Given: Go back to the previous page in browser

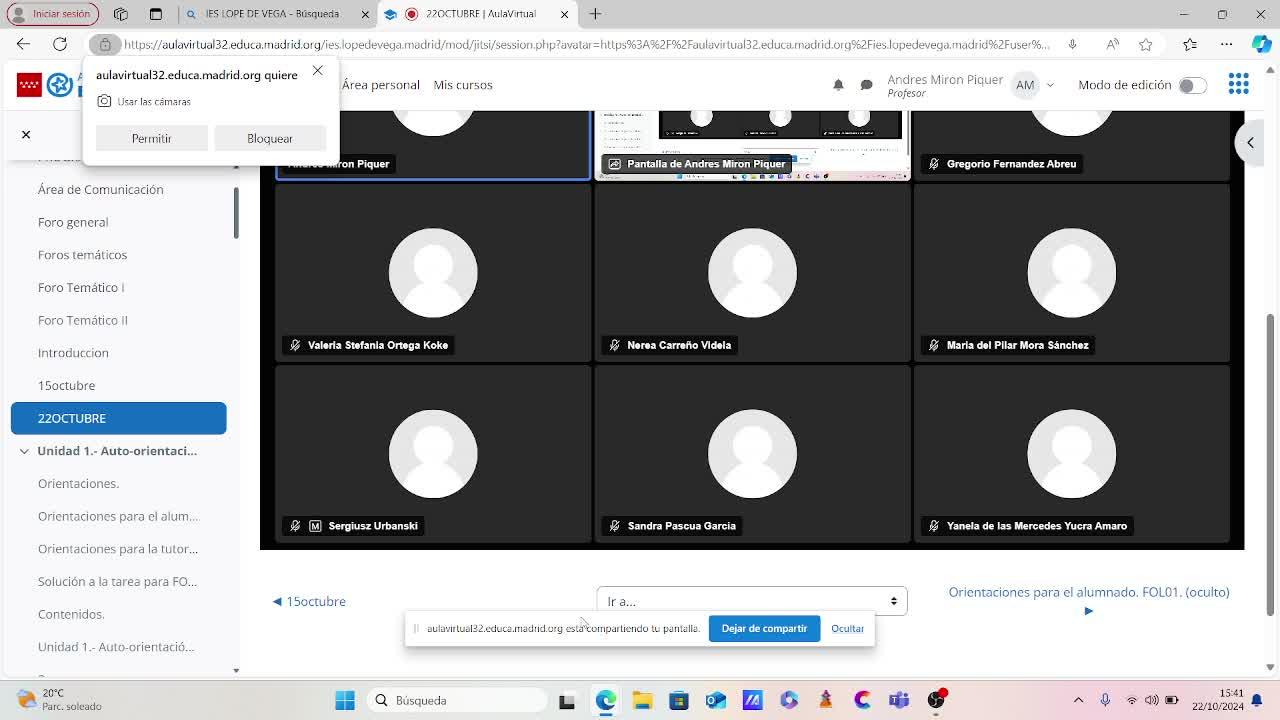Looking at the screenshot, I should 23,44.
